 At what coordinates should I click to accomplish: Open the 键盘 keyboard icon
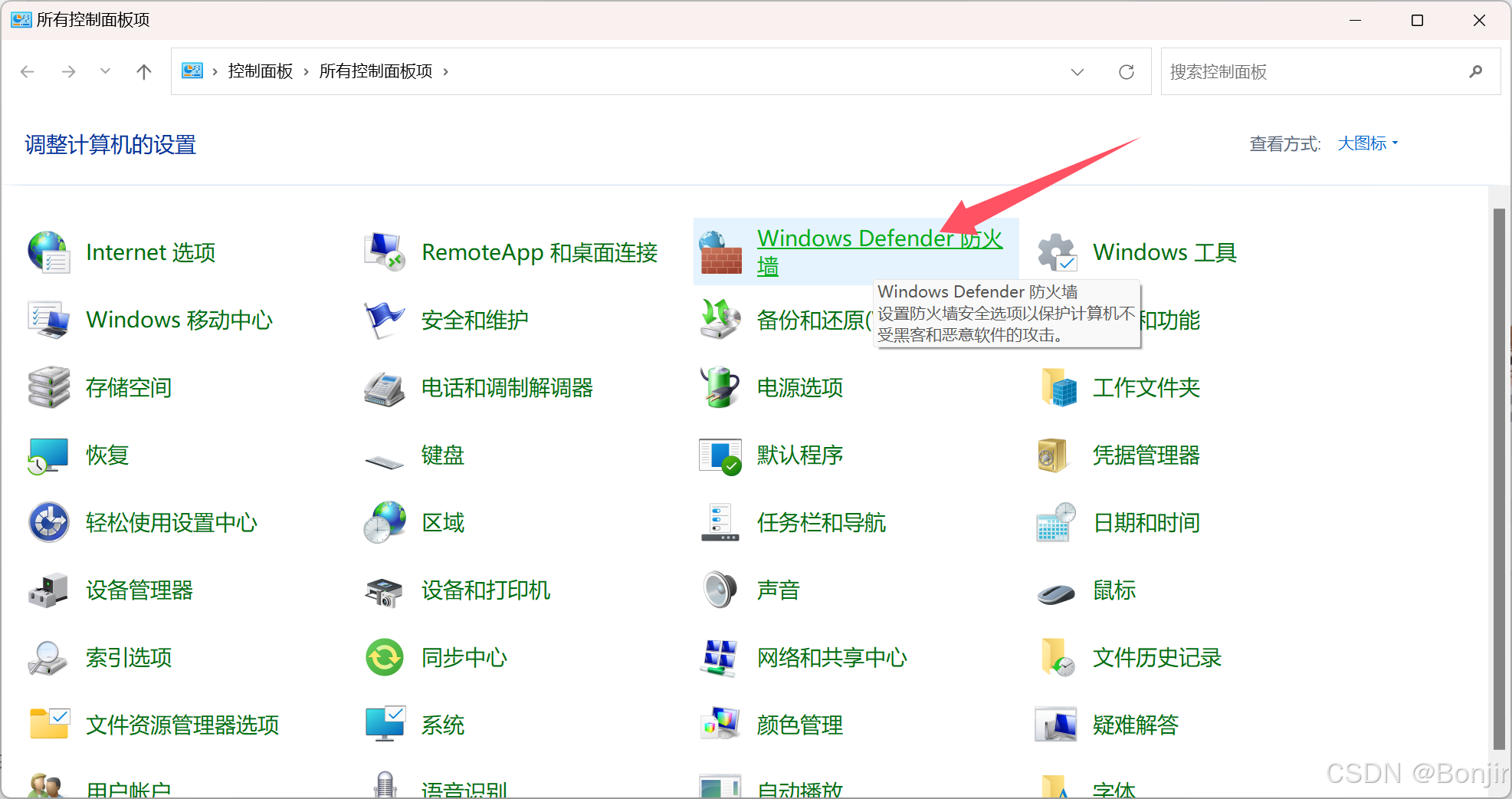click(385, 461)
